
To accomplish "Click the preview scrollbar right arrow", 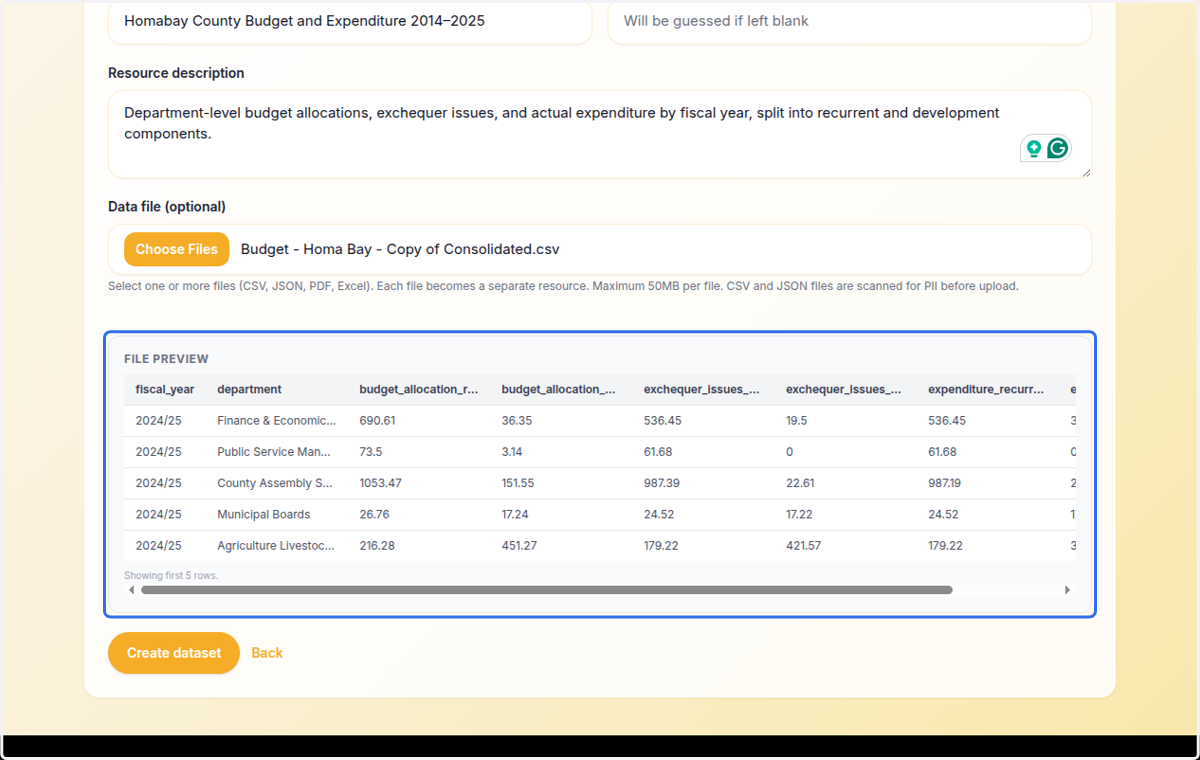I will pyautogui.click(x=1067, y=590).
